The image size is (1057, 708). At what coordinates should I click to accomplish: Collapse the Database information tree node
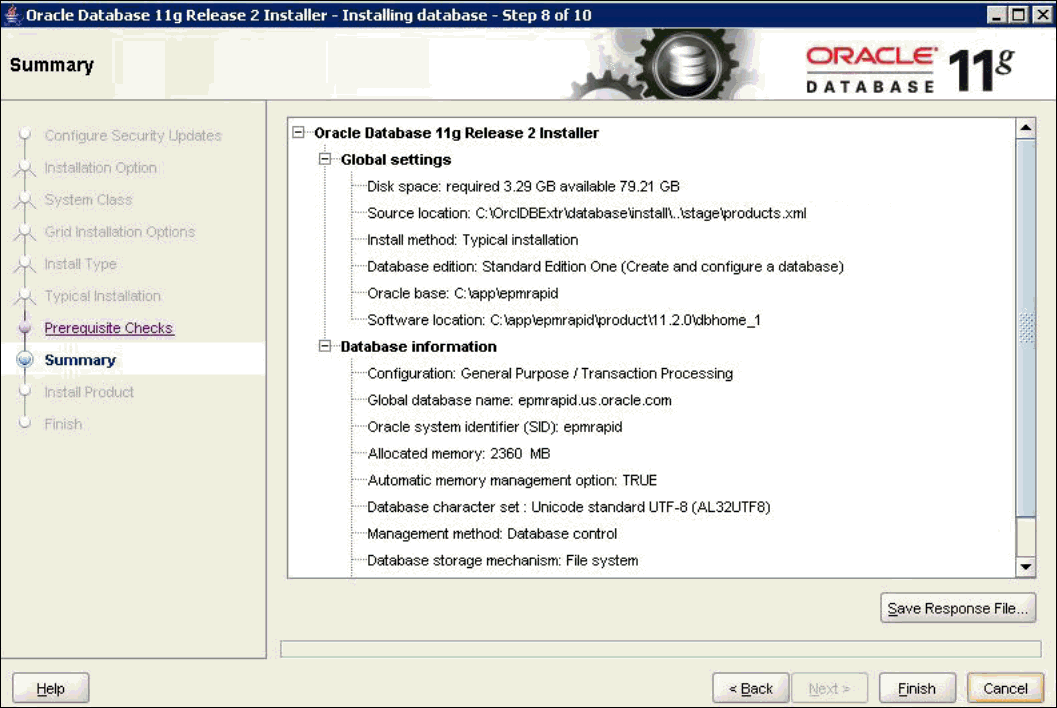(325, 346)
